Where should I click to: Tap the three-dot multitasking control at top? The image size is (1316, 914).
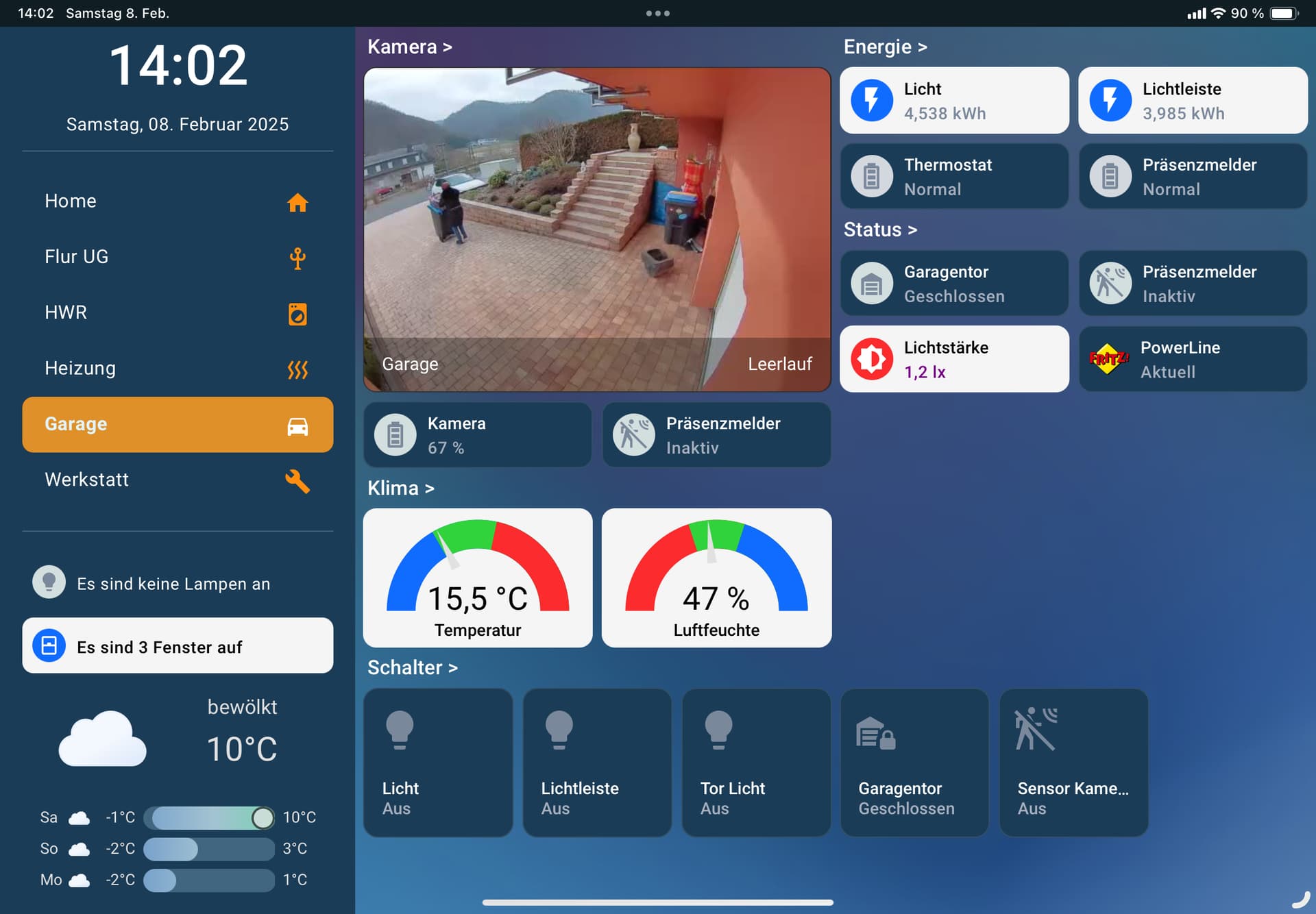[x=658, y=13]
